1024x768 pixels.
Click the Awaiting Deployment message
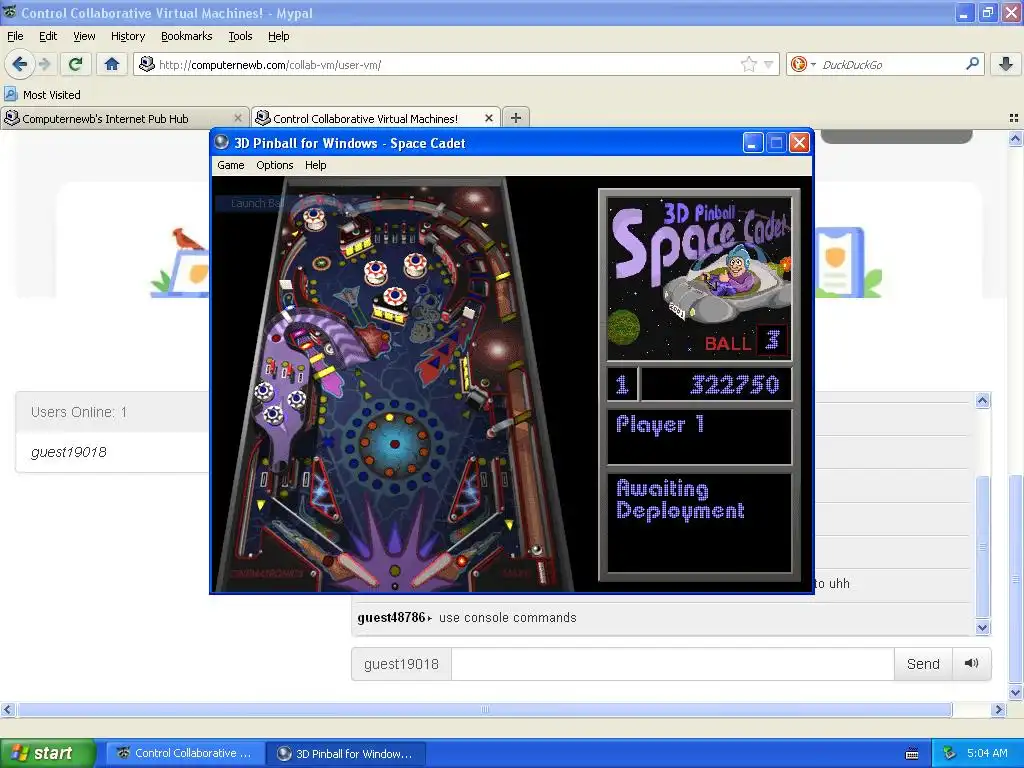680,500
